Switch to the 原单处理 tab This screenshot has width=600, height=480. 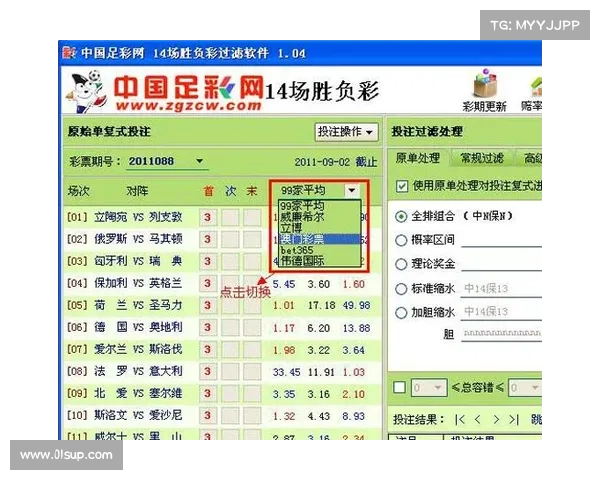(x=418, y=158)
